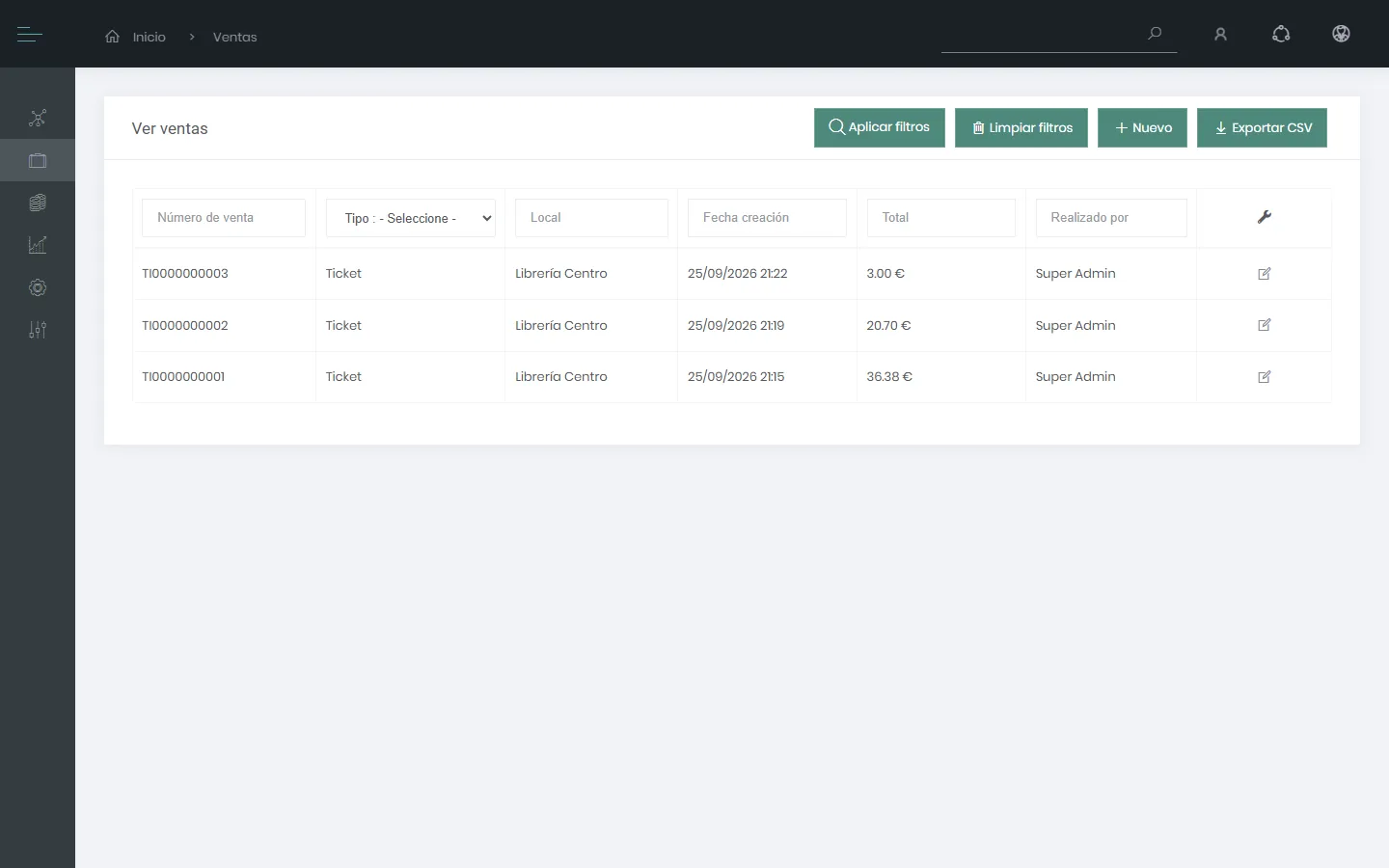Open the coins stack sidebar icon
Image resolution: width=1389 pixels, height=868 pixels.
pyautogui.click(x=38, y=203)
